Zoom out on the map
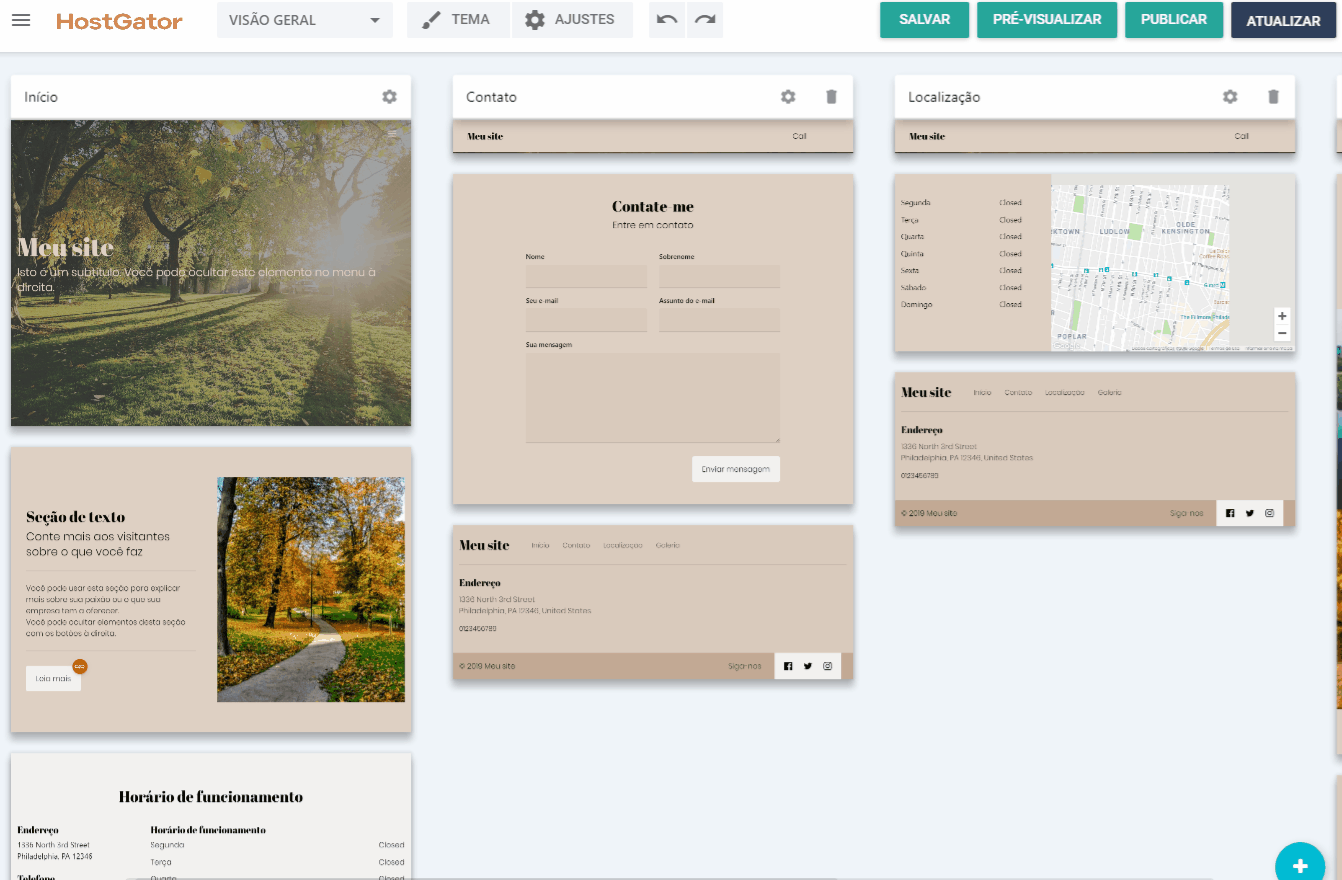Viewport: 1342px width, 880px height. pyautogui.click(x=1282, y=333)
